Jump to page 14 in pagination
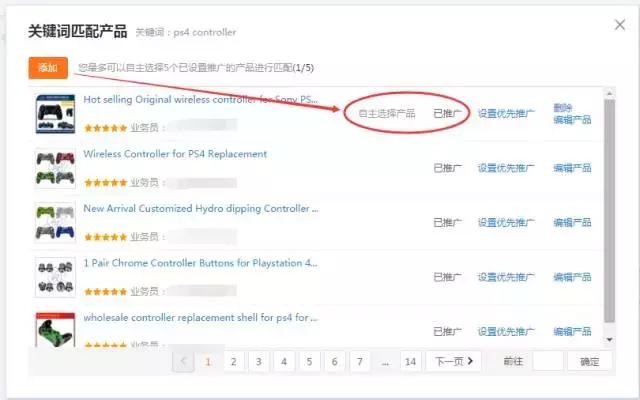Viewport: 640px width, 400px height. click(410, 361)
